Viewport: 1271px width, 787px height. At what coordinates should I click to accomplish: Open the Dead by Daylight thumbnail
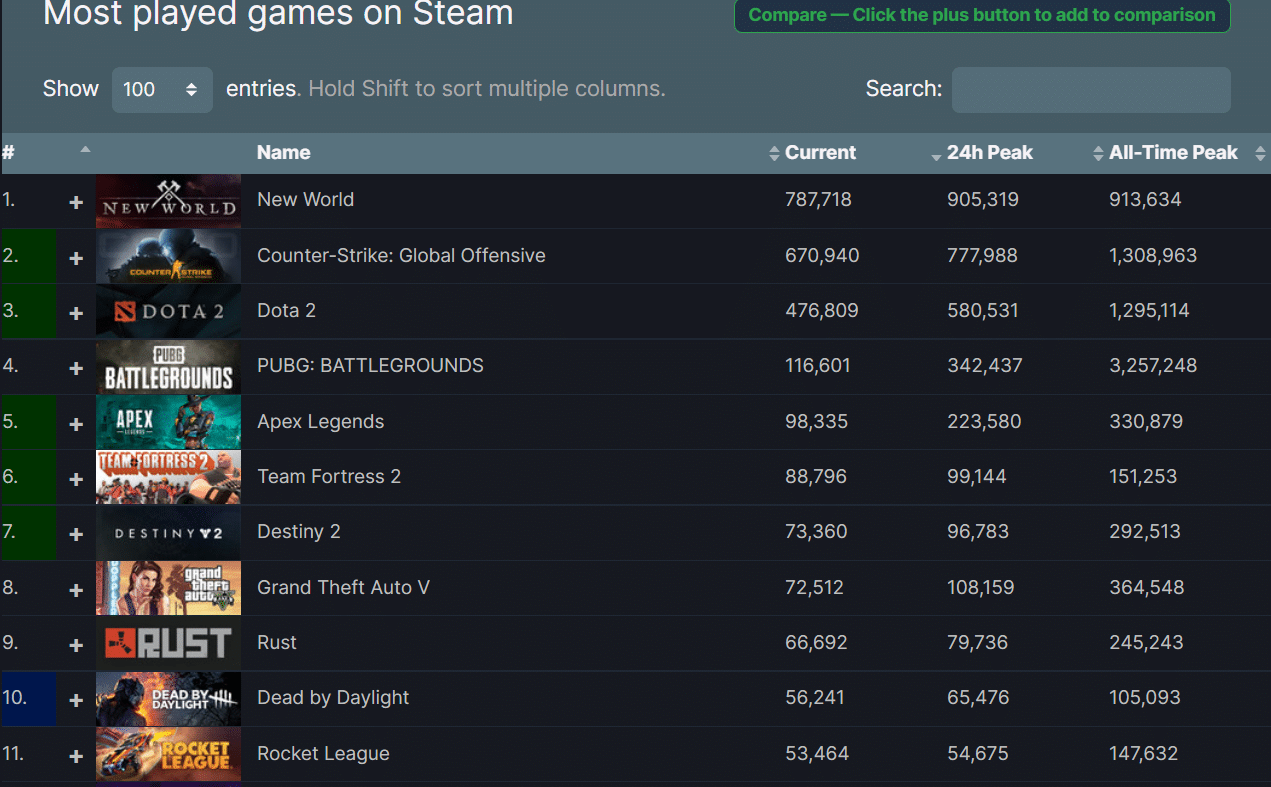168,699
